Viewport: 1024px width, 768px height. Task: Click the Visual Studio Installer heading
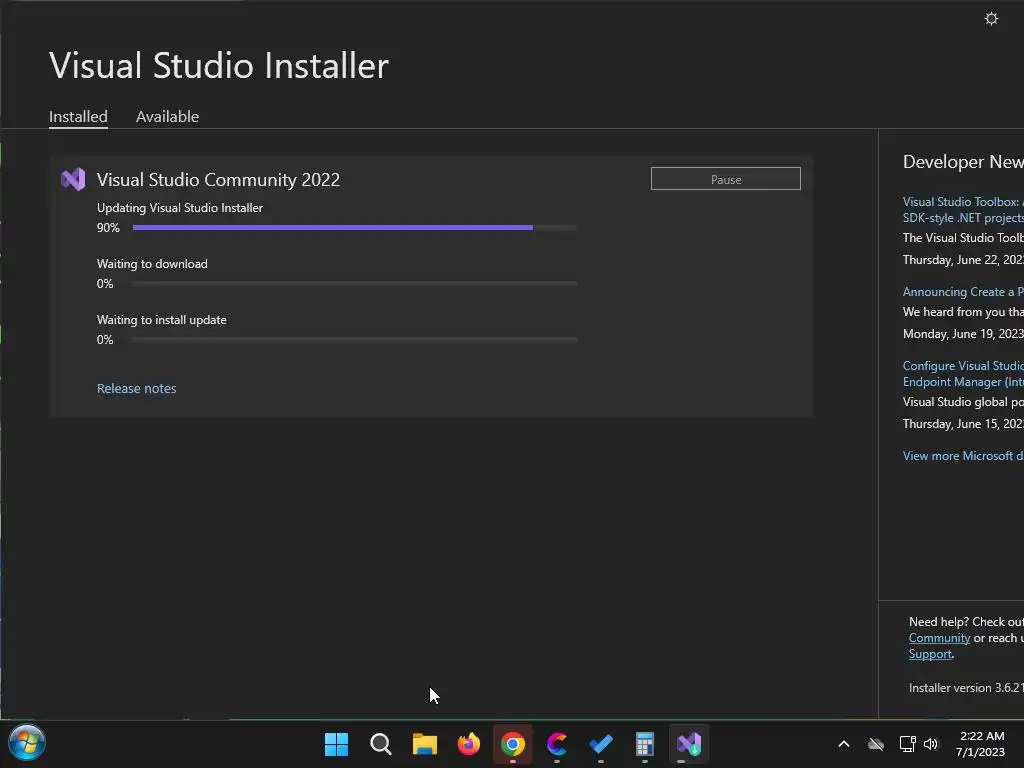[x=219, y=65]
